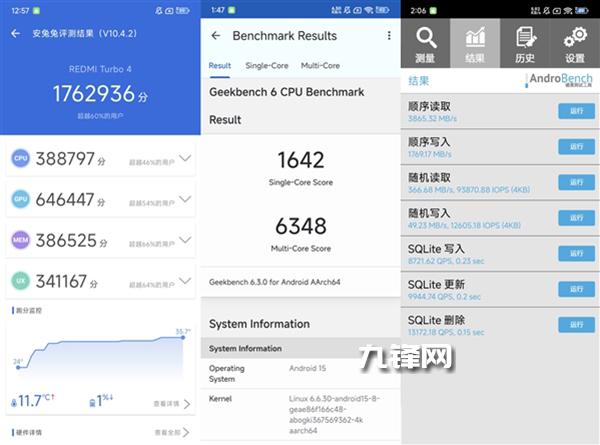Expand the GPU score details
This screenshot has height=445, width=600.
[184, 199]
